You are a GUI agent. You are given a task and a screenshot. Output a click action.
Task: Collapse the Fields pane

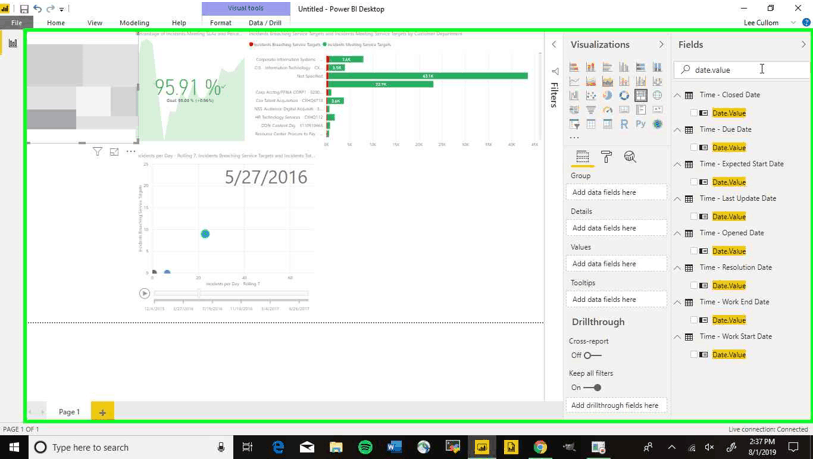pyautogui.click(x=804, y=45)
